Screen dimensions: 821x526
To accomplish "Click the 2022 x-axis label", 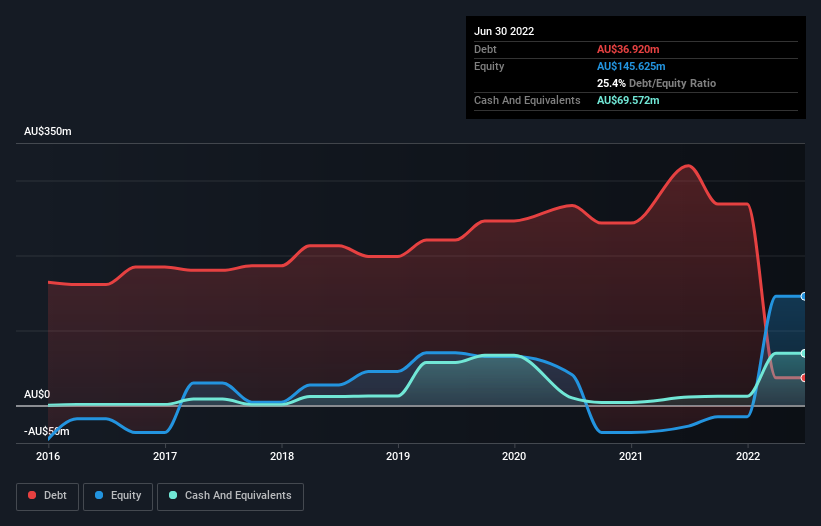I will click(x=748, y=456).
